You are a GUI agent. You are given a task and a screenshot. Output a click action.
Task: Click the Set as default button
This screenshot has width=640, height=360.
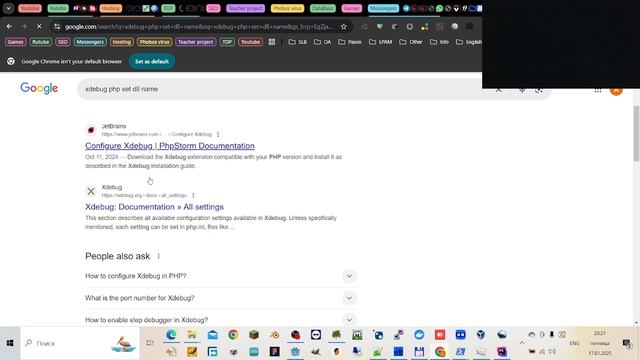tap(152, 62)
